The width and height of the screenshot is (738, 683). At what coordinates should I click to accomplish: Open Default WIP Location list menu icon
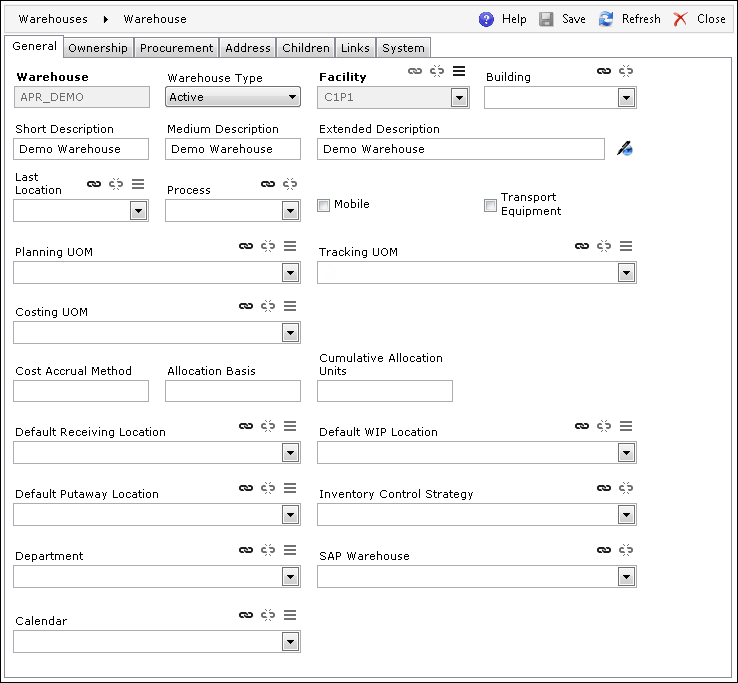pos(626,426)
